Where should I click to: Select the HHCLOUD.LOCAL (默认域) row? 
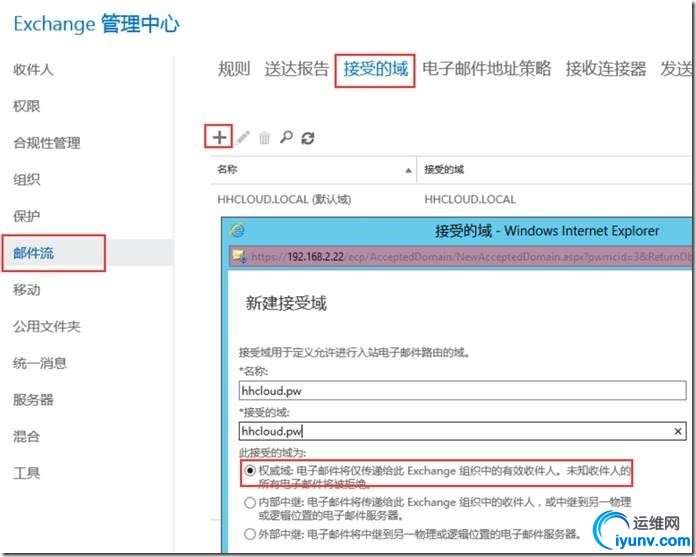pyautogui.click(x=451, y=199)
